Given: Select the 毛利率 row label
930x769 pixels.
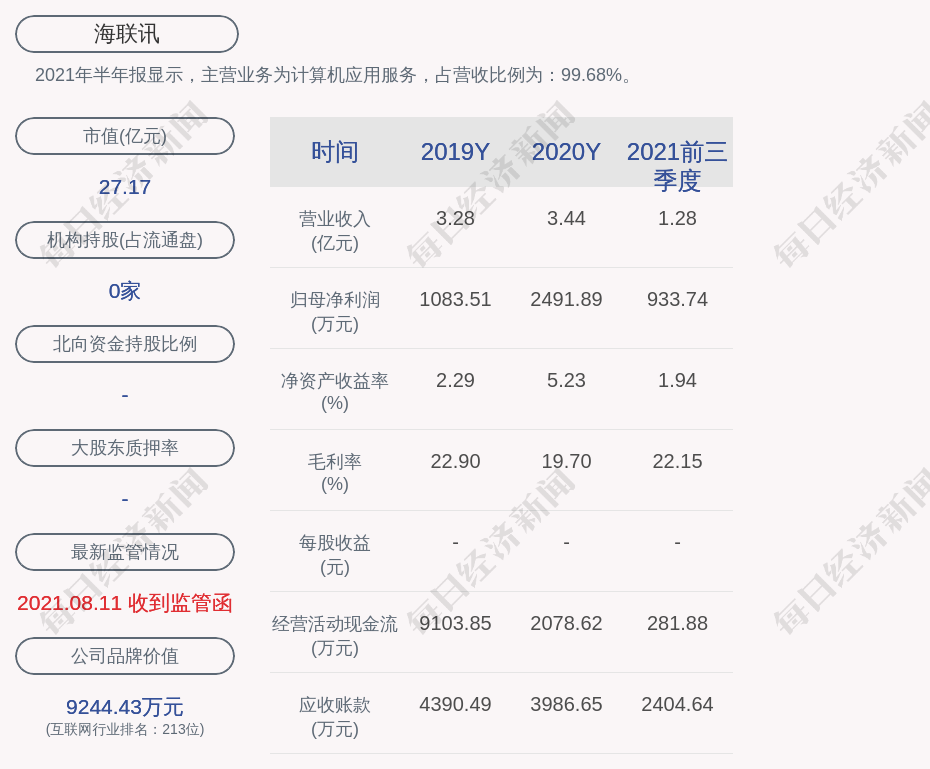Looking at the screenshot, I should (335, 472).
